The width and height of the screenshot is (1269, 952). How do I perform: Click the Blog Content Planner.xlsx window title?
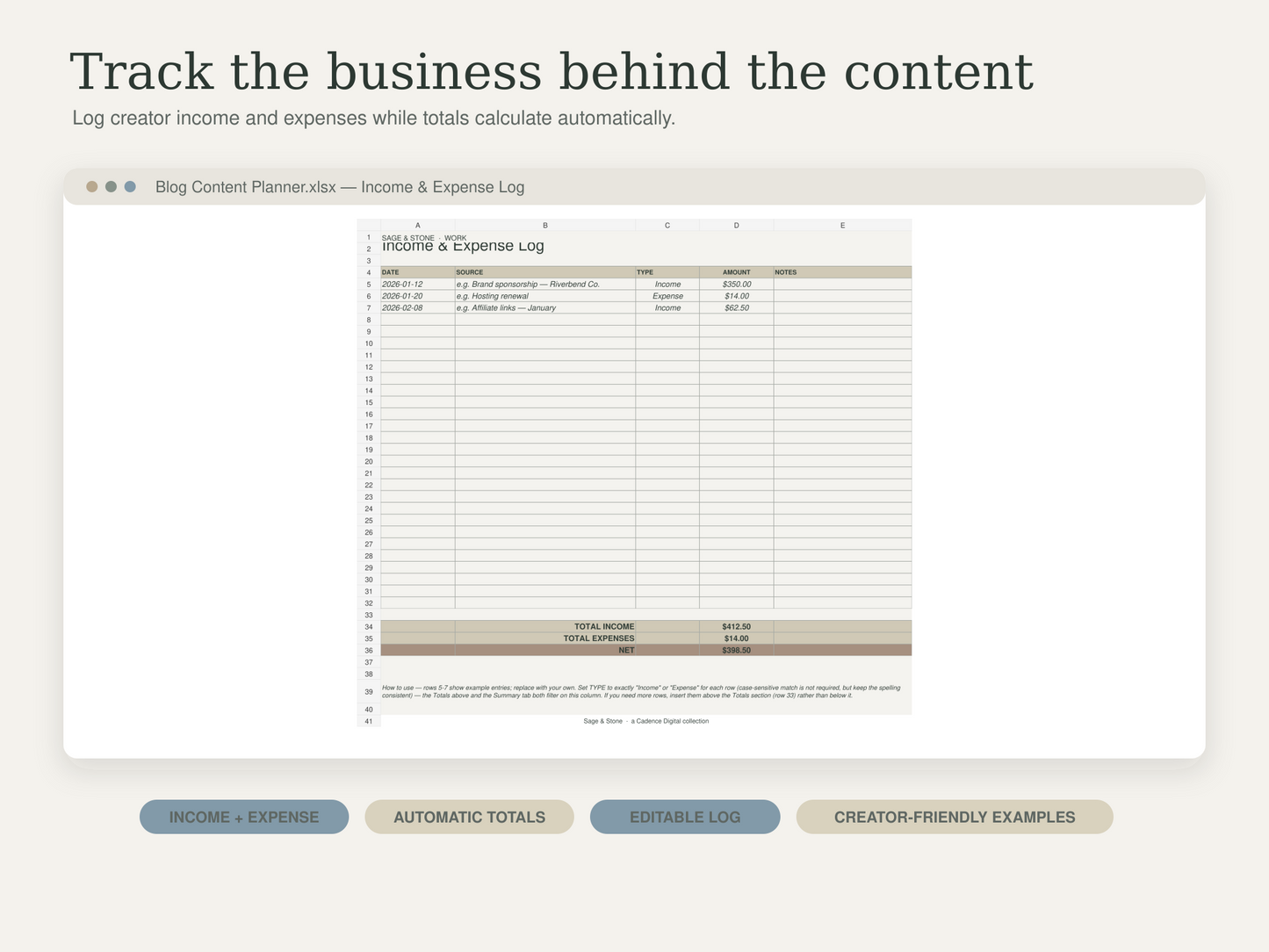(x=340, y=187)
